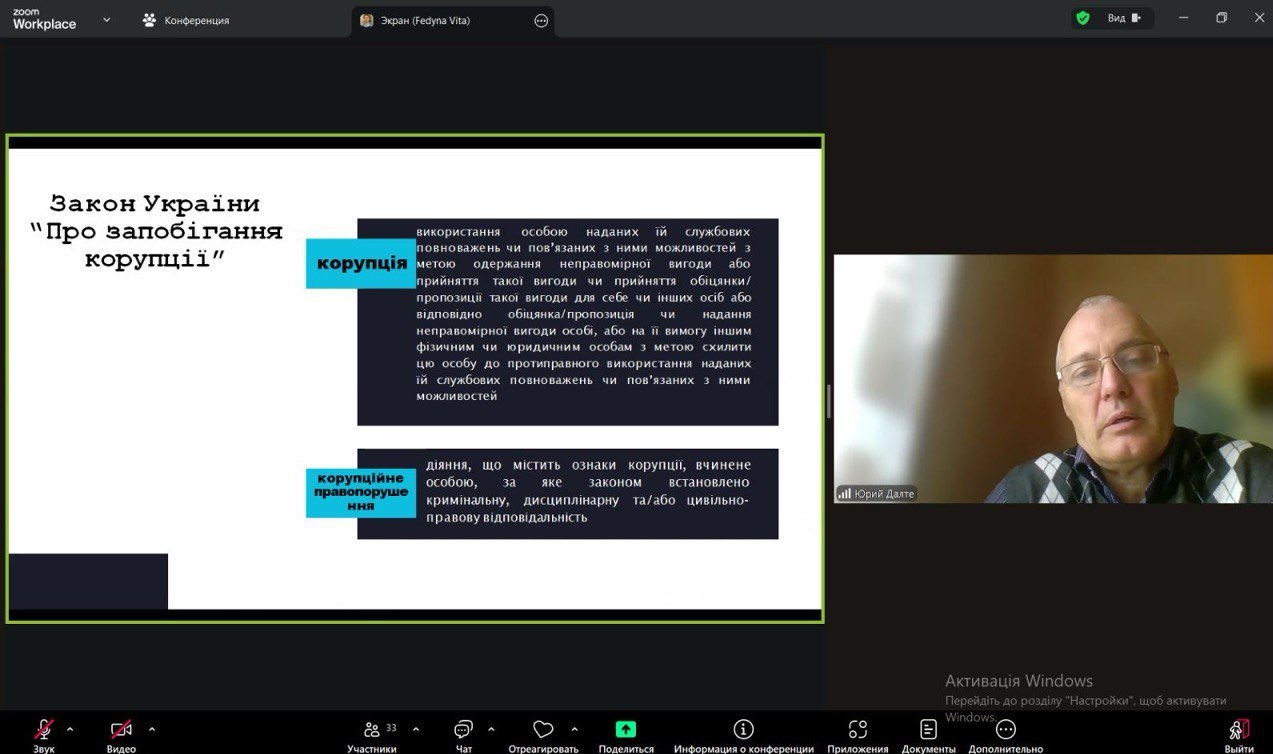
Task: Click the panel divider handle beside video
Action: [x=828, y=401]
